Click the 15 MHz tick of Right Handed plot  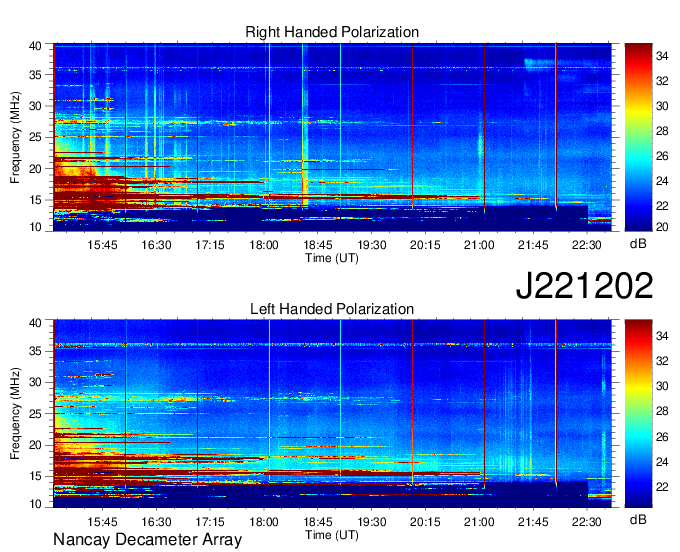coord(36,200)
